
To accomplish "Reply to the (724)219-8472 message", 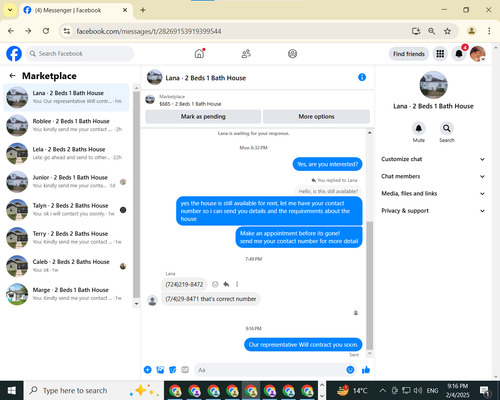I will coord(226,284).
